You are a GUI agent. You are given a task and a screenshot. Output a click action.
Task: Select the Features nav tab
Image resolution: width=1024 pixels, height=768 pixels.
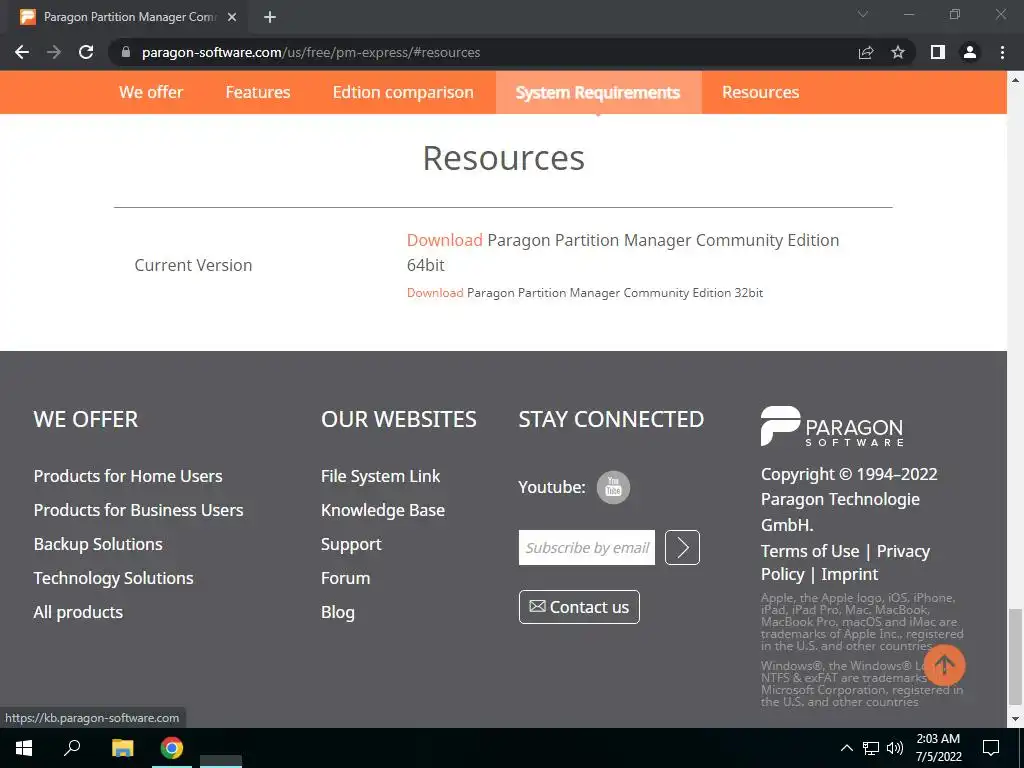coord(258,92)
